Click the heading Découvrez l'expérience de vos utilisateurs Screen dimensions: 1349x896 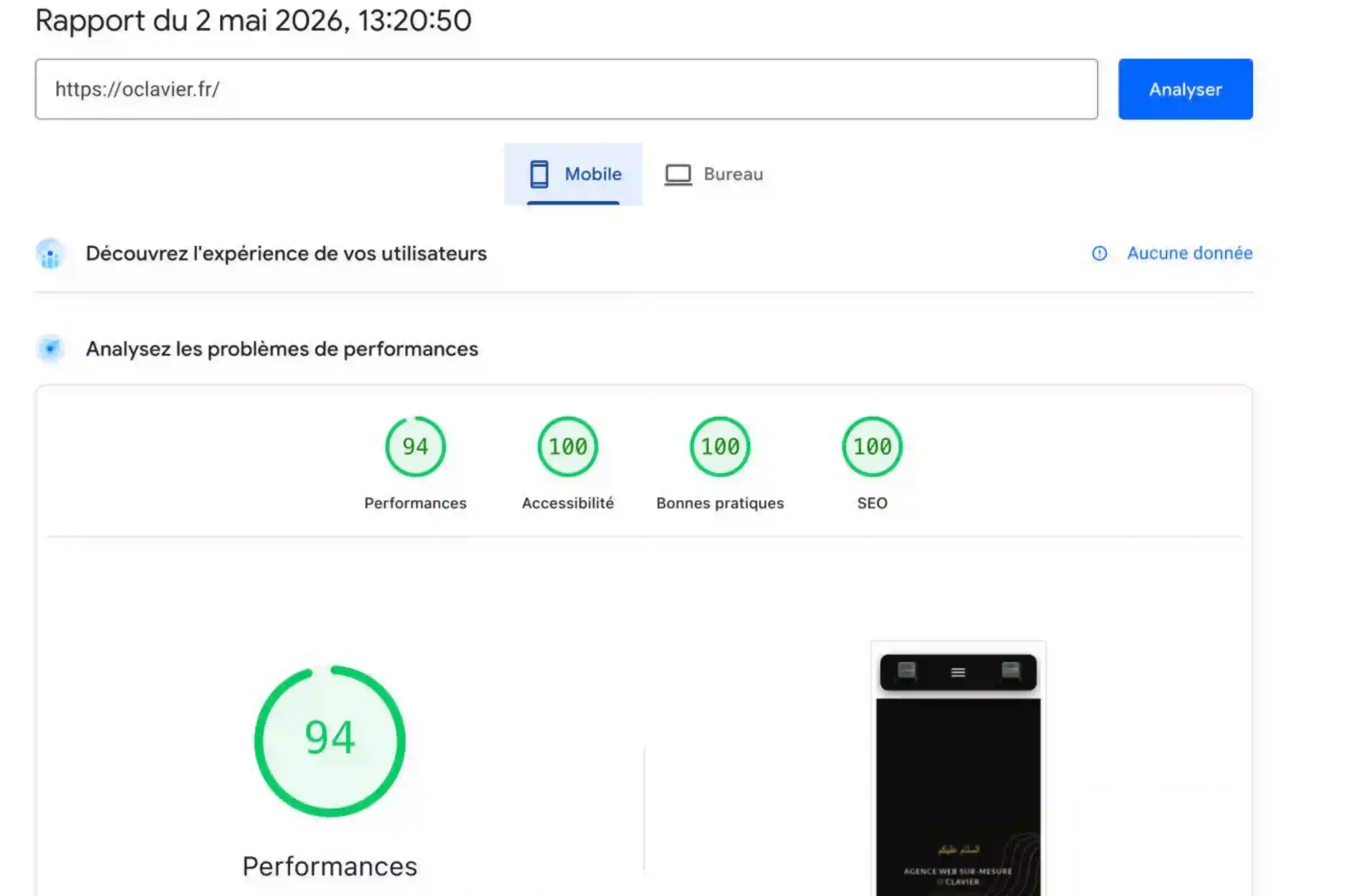(286, 253)
